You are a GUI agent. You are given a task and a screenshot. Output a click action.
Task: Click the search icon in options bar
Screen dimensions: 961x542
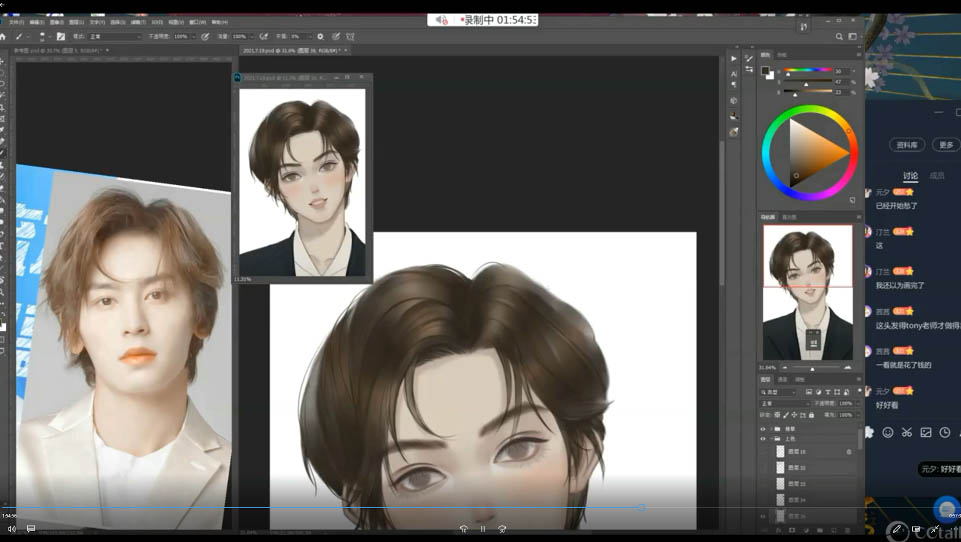(x=839, y=37)
